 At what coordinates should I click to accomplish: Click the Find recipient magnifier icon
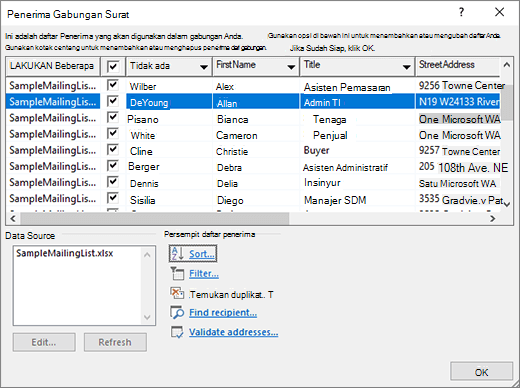[x=177, y=312]
